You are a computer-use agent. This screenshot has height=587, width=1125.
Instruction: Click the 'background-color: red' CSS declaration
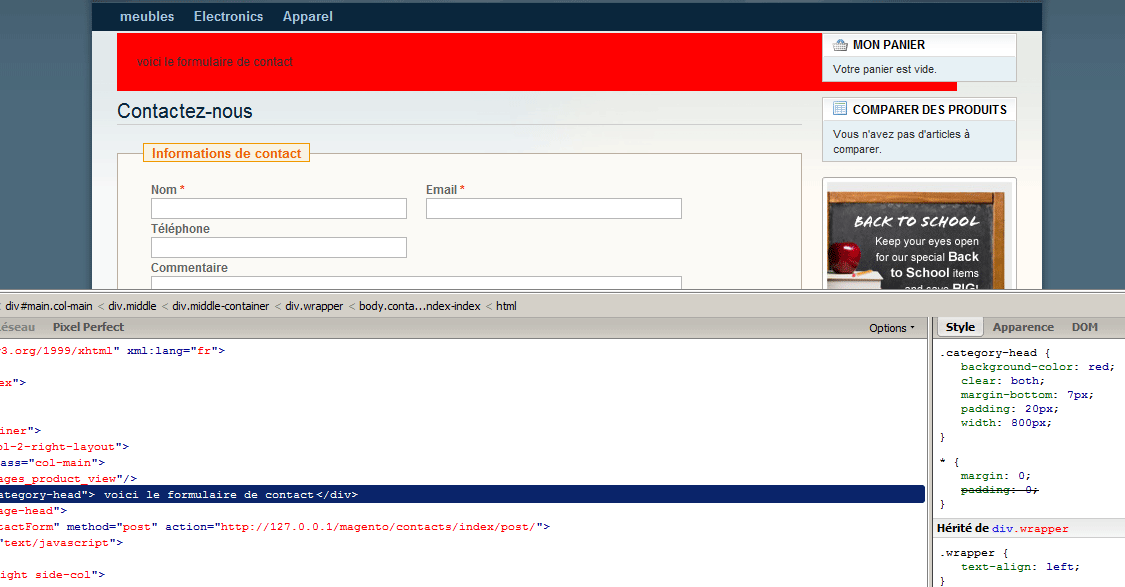tap(1037, 367)
